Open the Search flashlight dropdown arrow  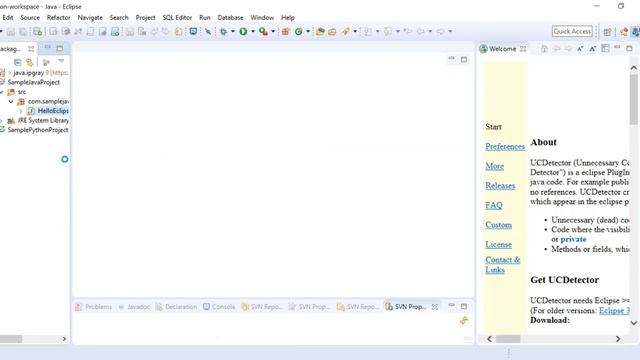[x=355, y=31]
